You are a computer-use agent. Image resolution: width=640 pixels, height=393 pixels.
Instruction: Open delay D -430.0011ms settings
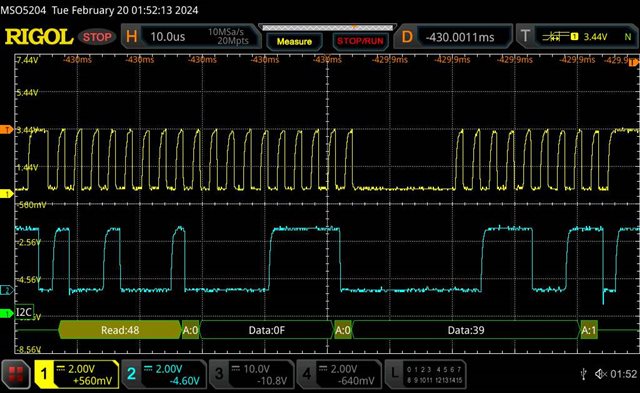pyautogui.click(x=453, y=37)
